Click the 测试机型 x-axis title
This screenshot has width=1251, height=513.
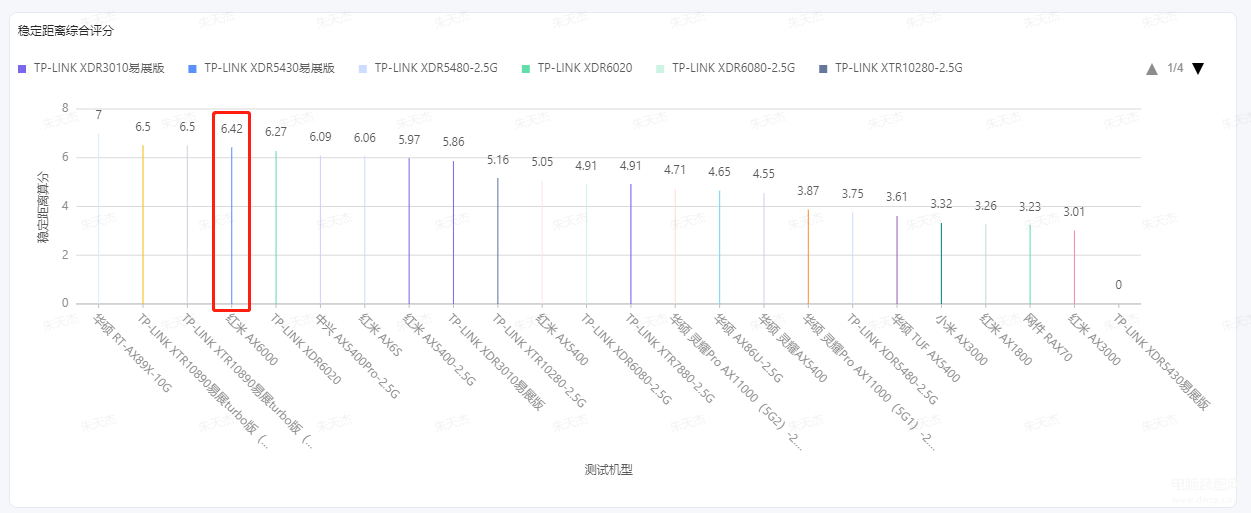click(x=608, y=470)
